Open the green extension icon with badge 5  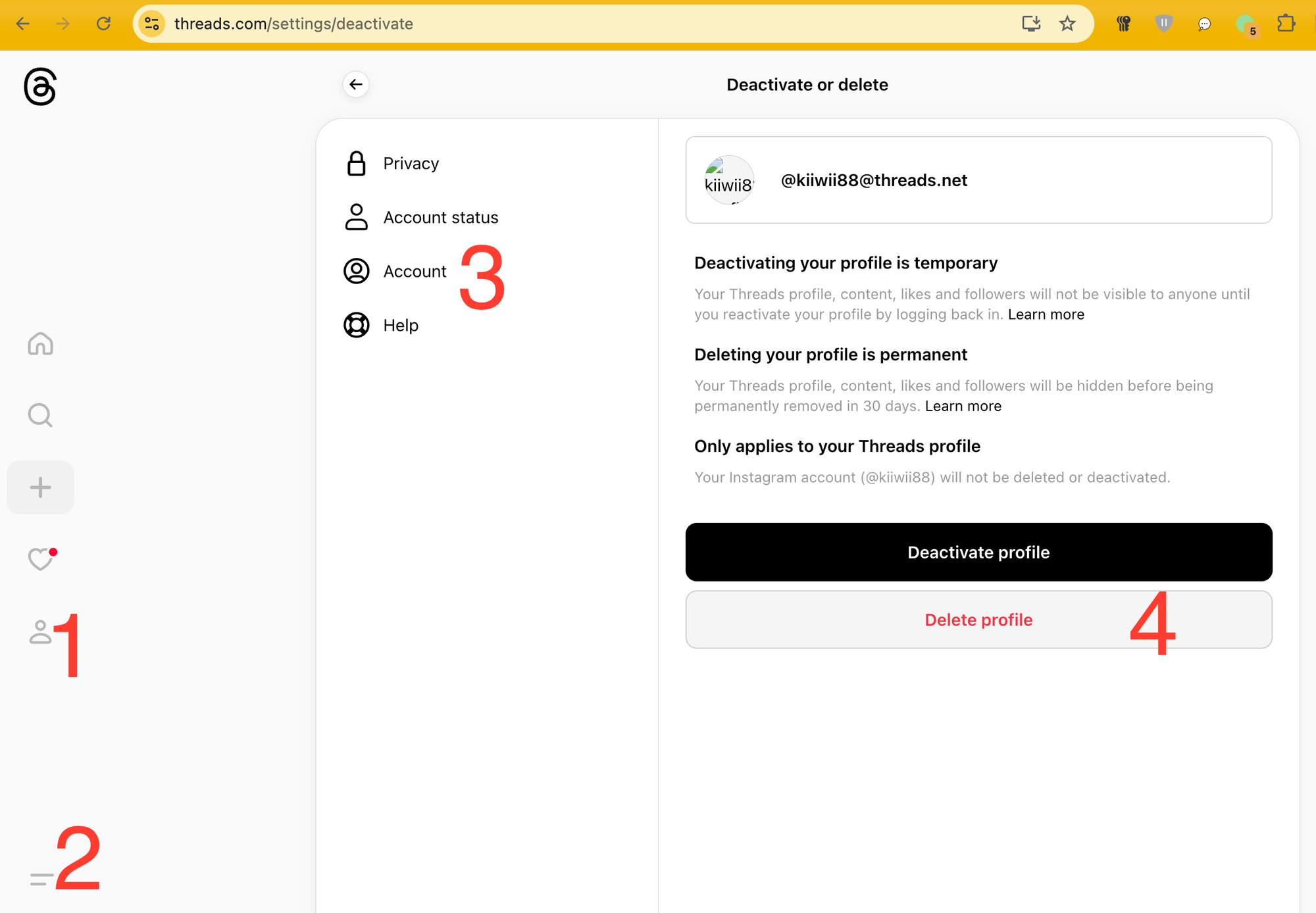tap(1246, 25)
